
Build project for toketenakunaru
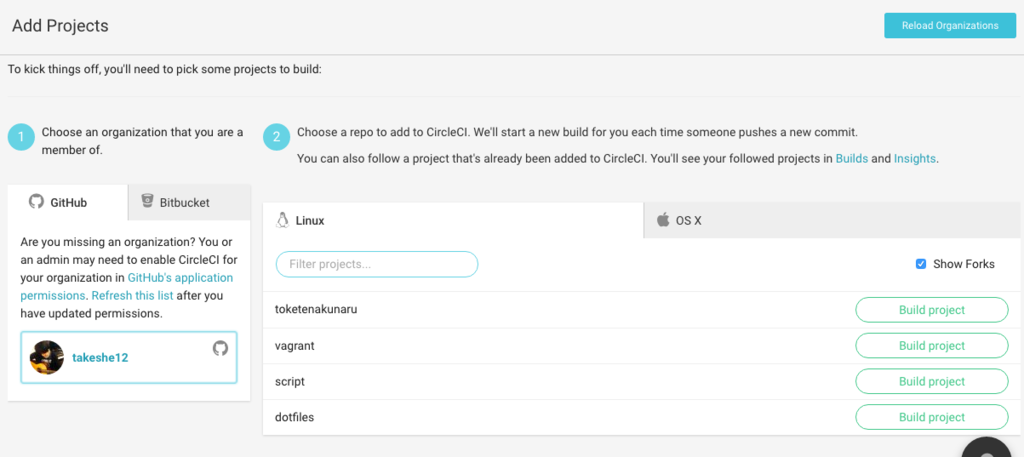pyautogui.click(x=931, y=310)
